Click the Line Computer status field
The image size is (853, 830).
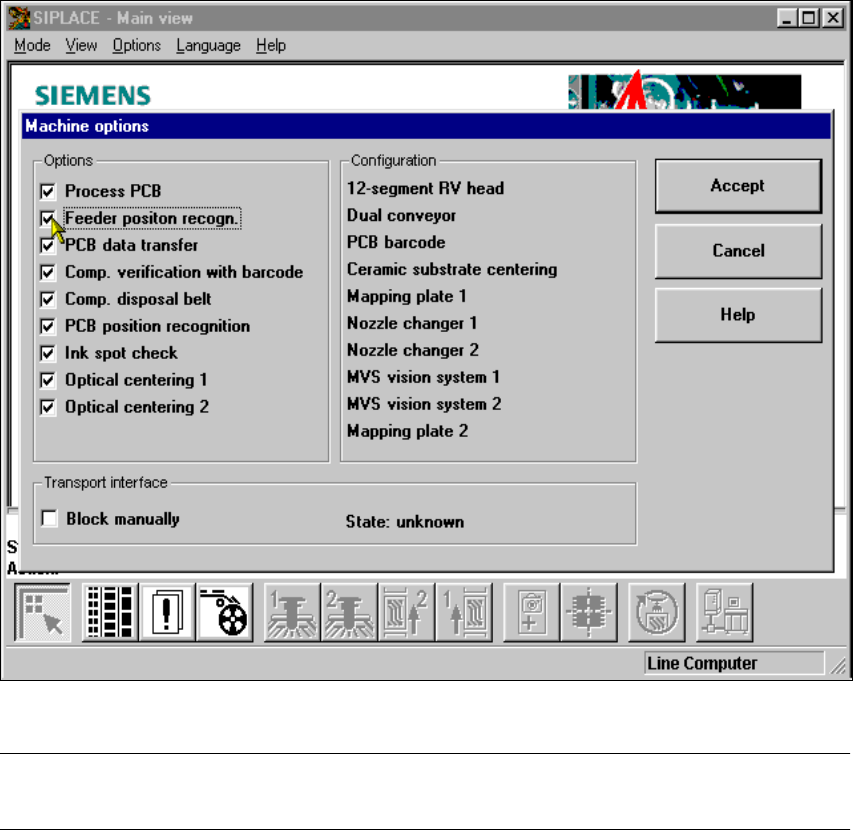pyautogui.click(x=734, y=663)
